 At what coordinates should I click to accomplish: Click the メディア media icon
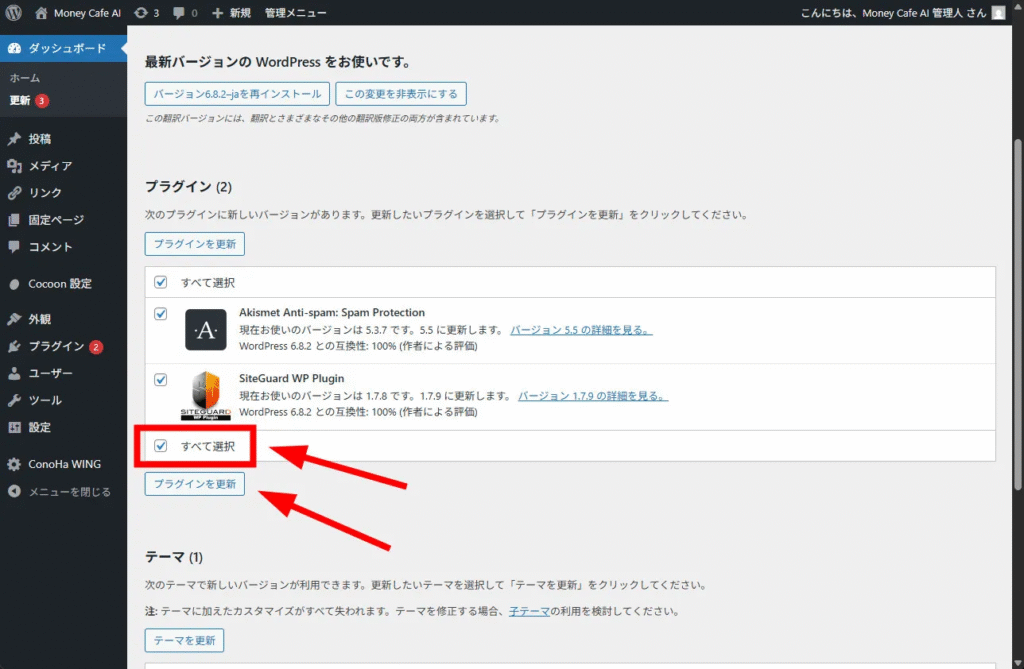pyautogui.click(x=14, y=166)
